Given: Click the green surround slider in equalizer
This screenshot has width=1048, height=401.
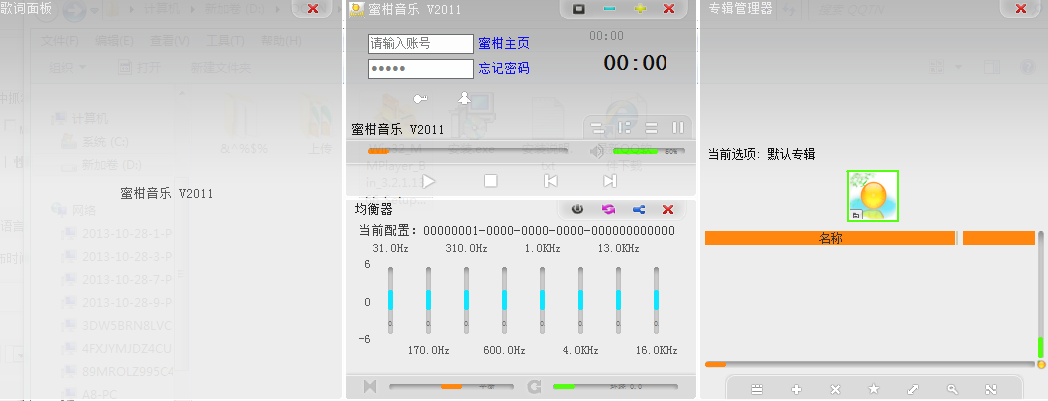Looking at the screenshot, I should [x=615, y=386].
